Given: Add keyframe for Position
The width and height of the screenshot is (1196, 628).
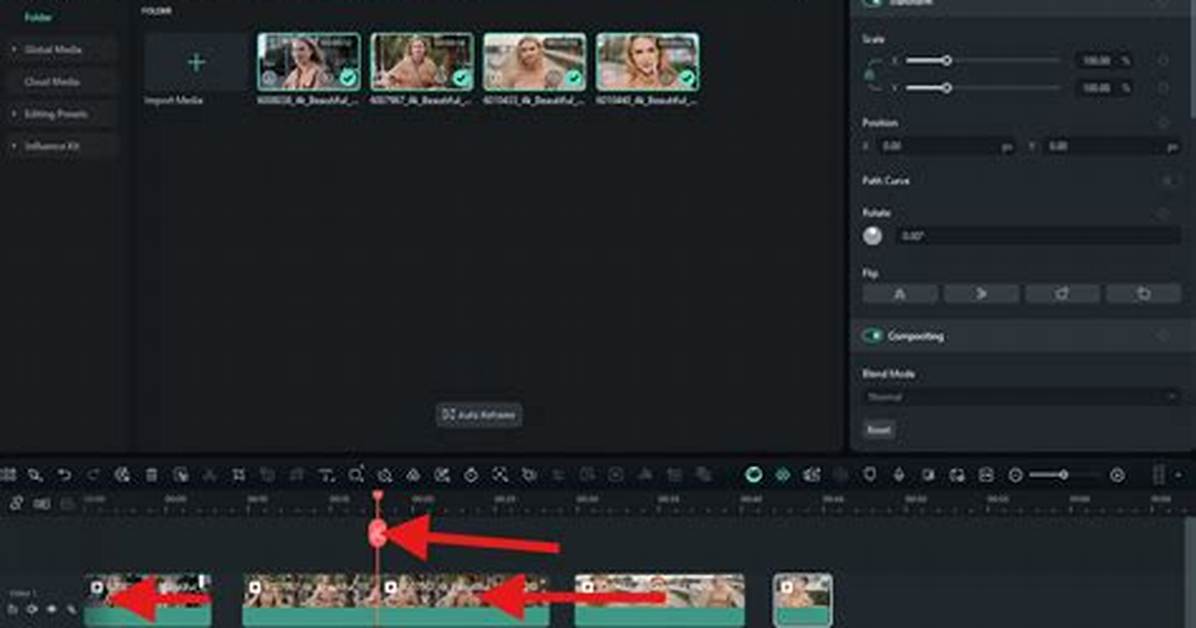Looking at the screenshot, I should (1162, 123).
